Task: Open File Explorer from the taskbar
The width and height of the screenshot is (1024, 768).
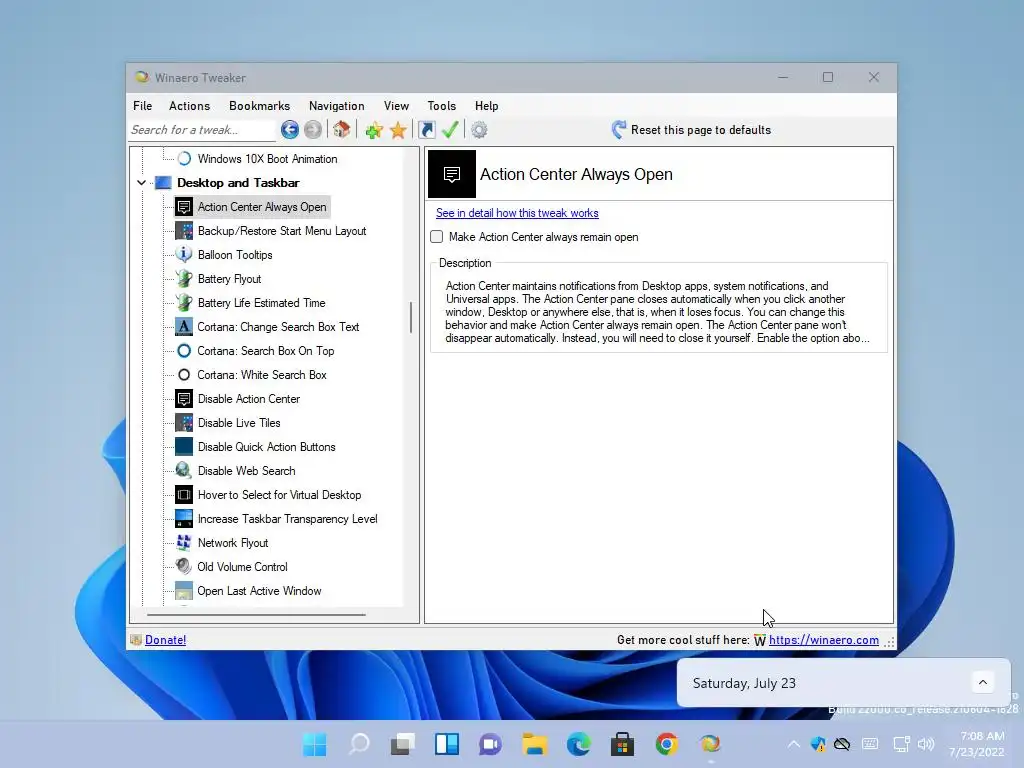Action: pyautogui.click(x=534, y=744)
